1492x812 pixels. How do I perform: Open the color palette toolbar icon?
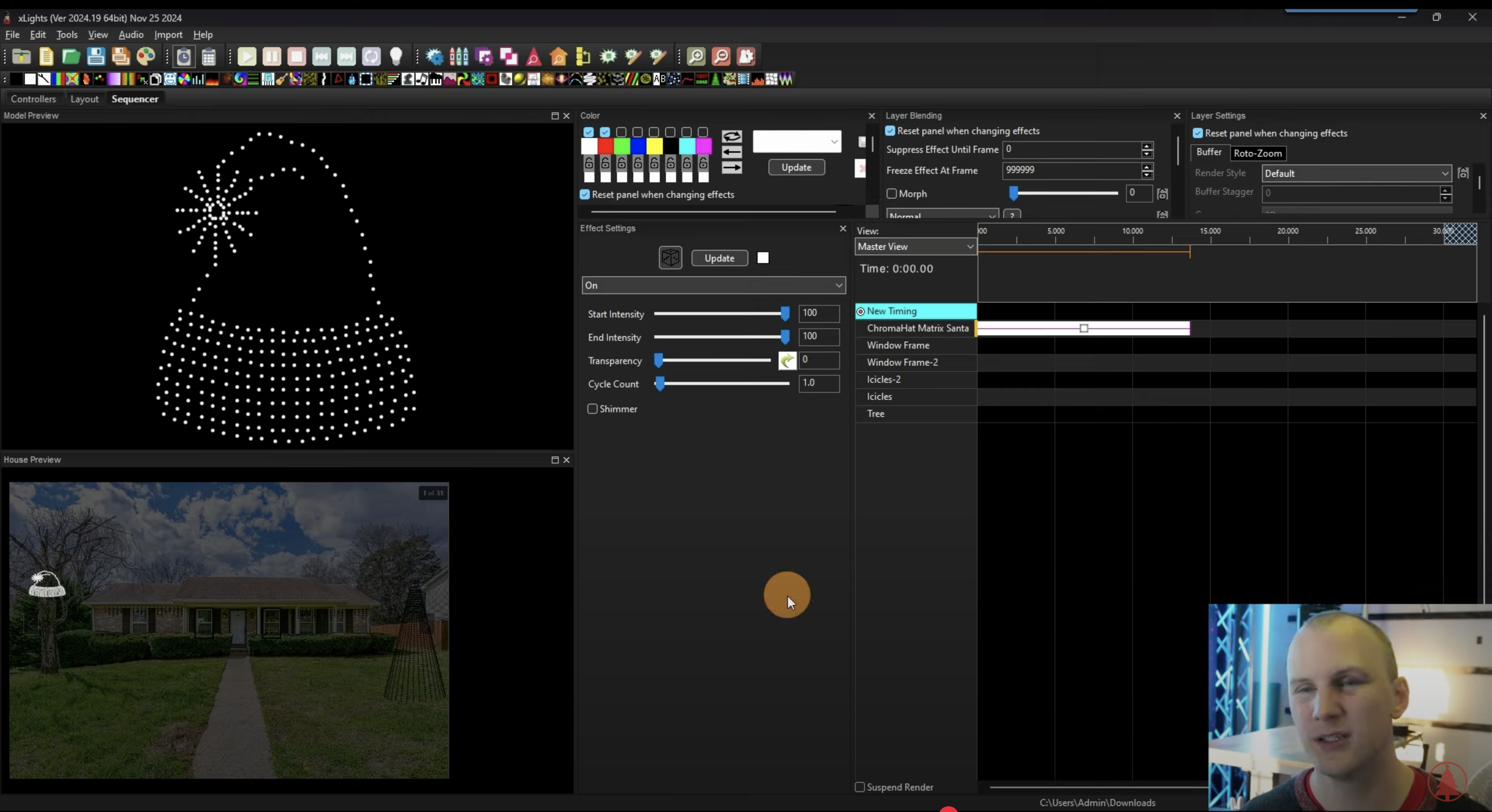tap(146, 56)
